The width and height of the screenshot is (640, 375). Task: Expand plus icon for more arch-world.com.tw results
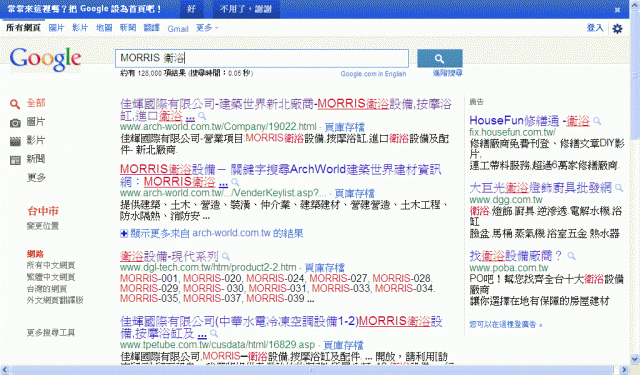coord(124,234)
